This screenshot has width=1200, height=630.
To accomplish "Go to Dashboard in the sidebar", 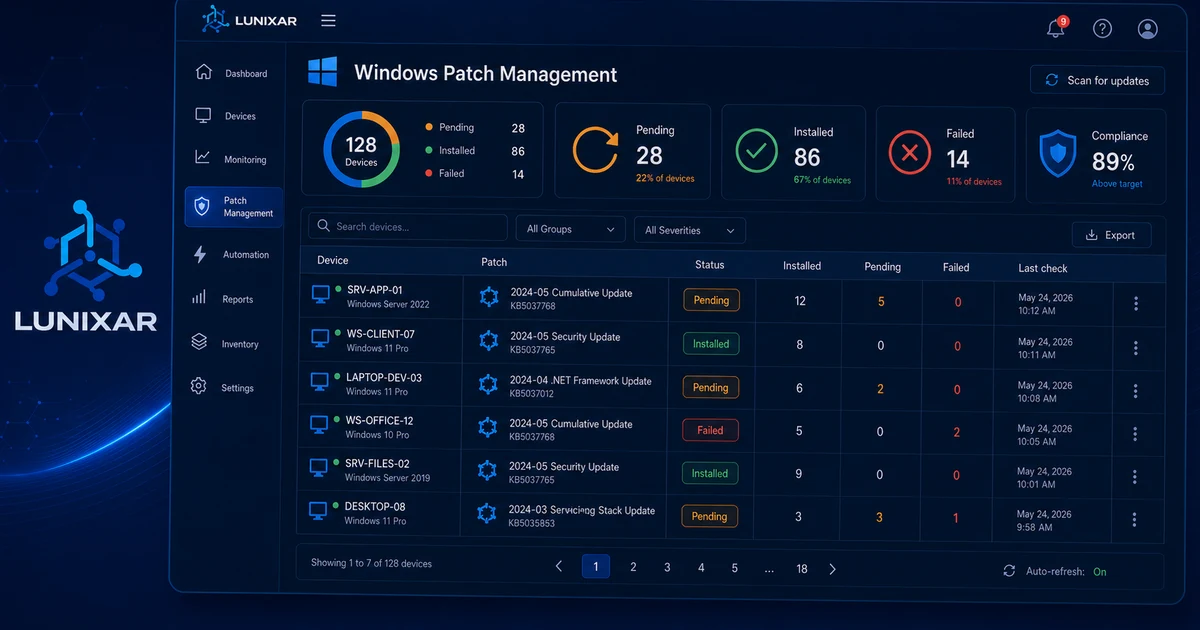I will (232, 73).
